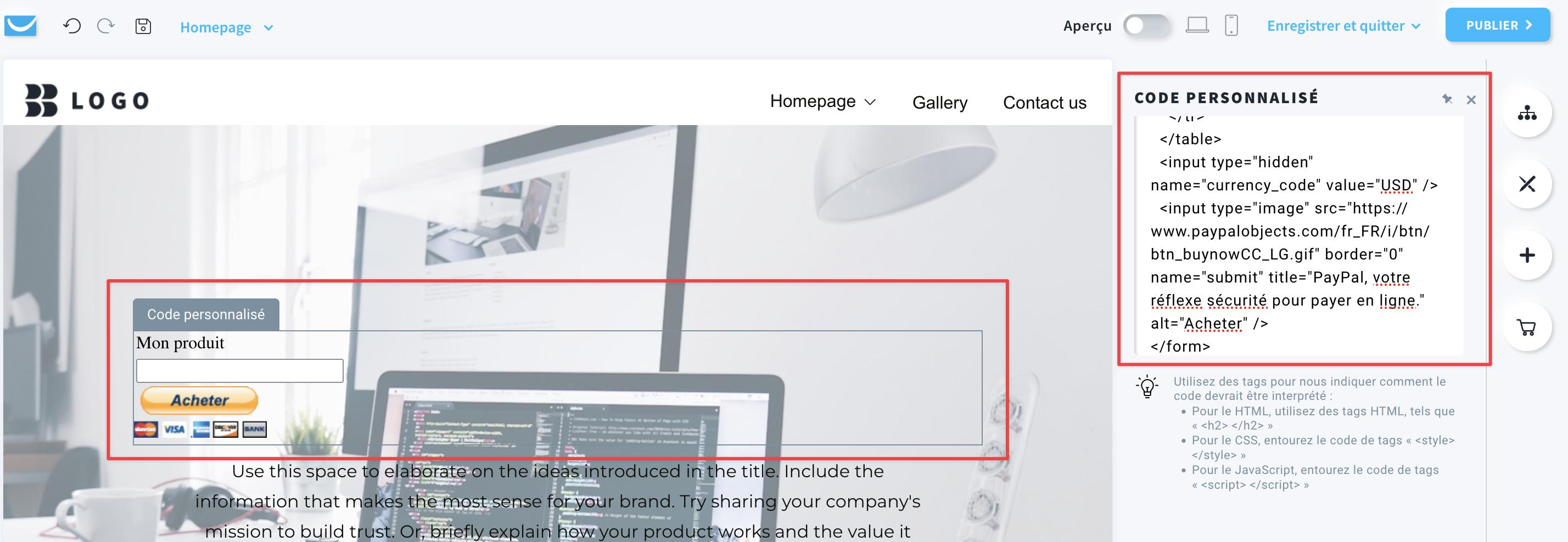Pin the Code personnalisé panel
Image resolution: width=1568 pixels, height=542 pixels.
click(1447, 99)
